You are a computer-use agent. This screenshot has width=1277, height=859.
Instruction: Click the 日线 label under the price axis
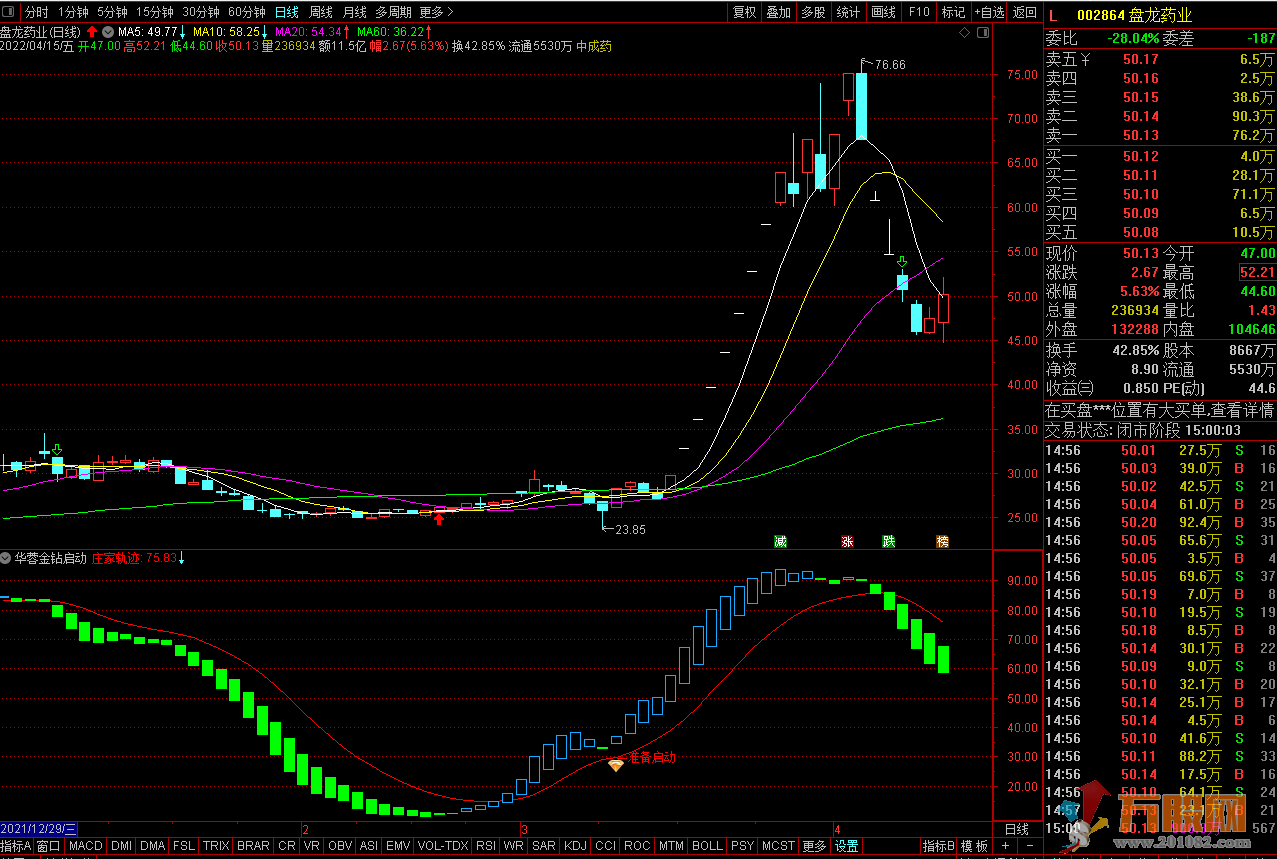[1017, 829]
